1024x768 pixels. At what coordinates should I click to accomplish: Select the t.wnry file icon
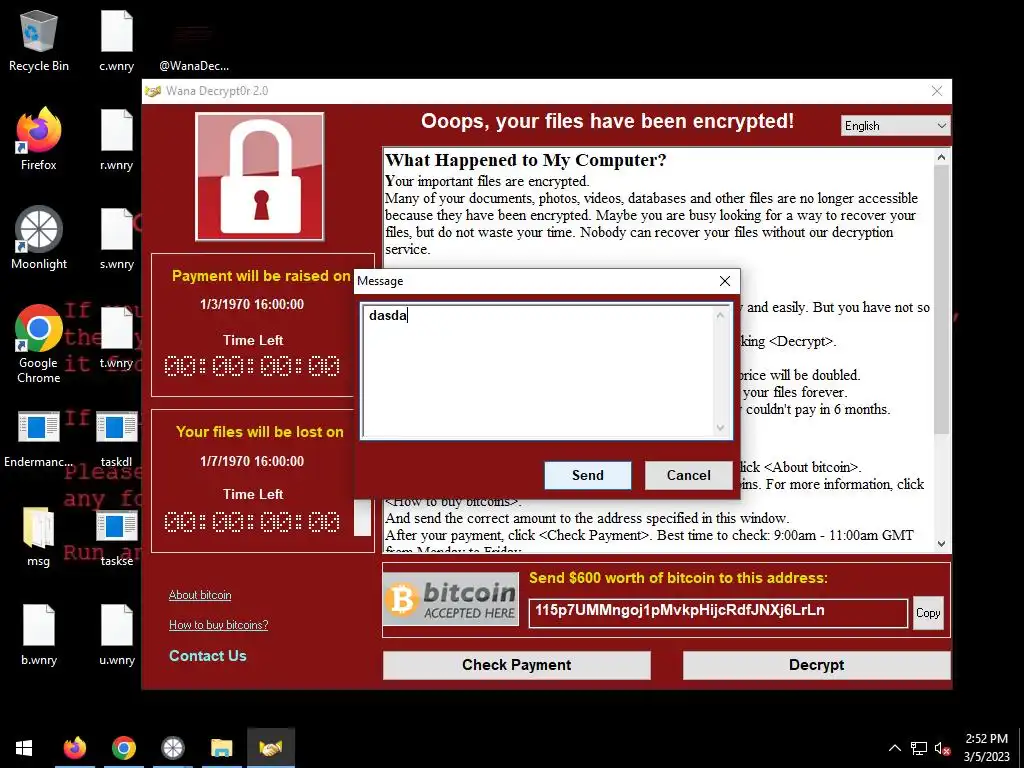116,338
